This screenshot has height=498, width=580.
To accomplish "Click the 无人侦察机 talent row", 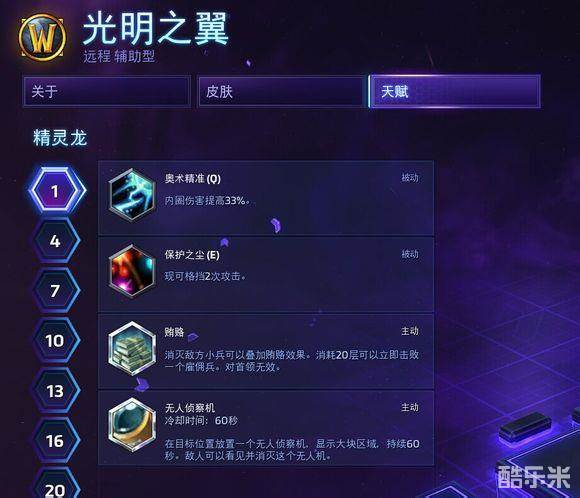I will (266, 428).
